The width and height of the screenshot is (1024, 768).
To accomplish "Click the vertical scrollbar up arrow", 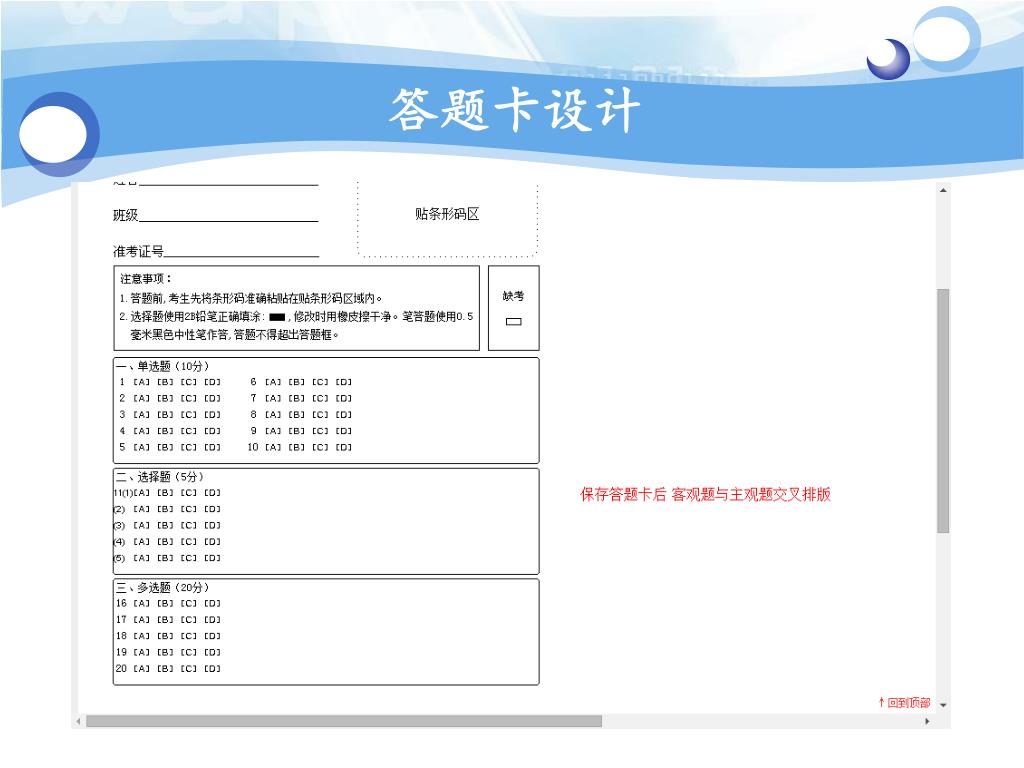I will (943, 190).
